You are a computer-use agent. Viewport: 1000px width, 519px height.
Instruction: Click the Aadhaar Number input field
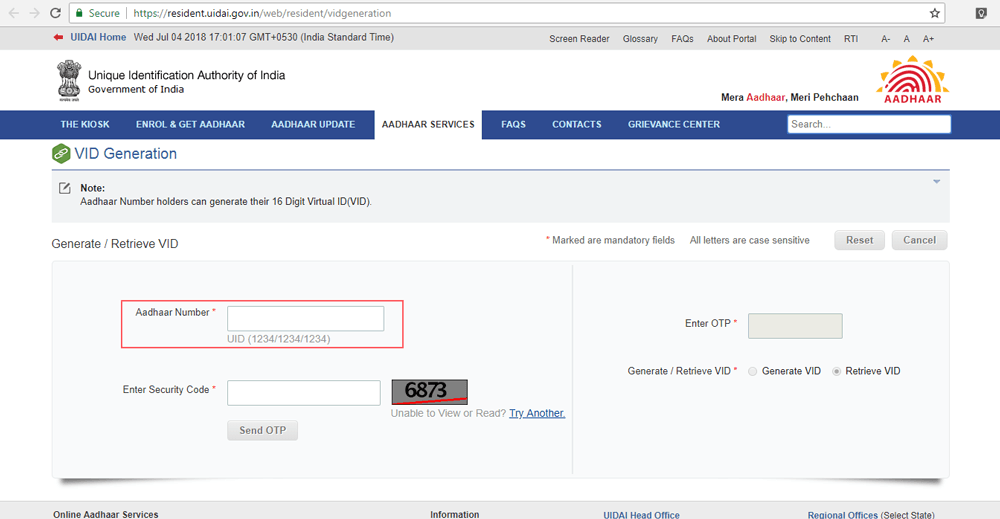(305, 318)
